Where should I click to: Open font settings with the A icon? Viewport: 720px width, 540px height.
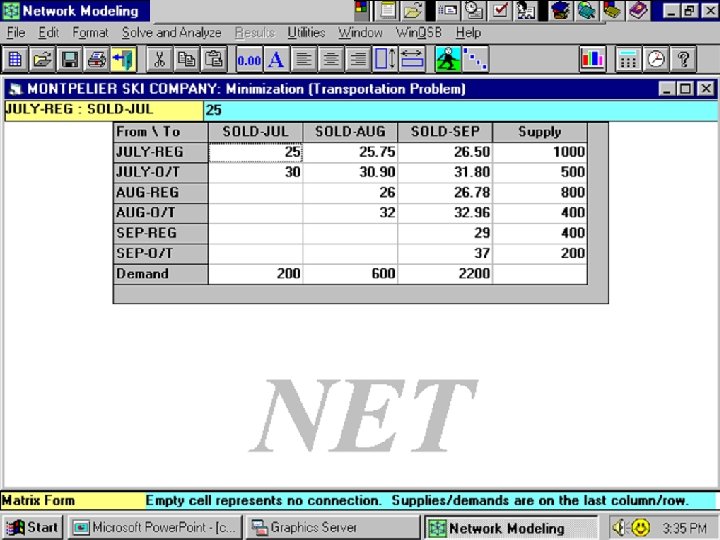point(276,59)
